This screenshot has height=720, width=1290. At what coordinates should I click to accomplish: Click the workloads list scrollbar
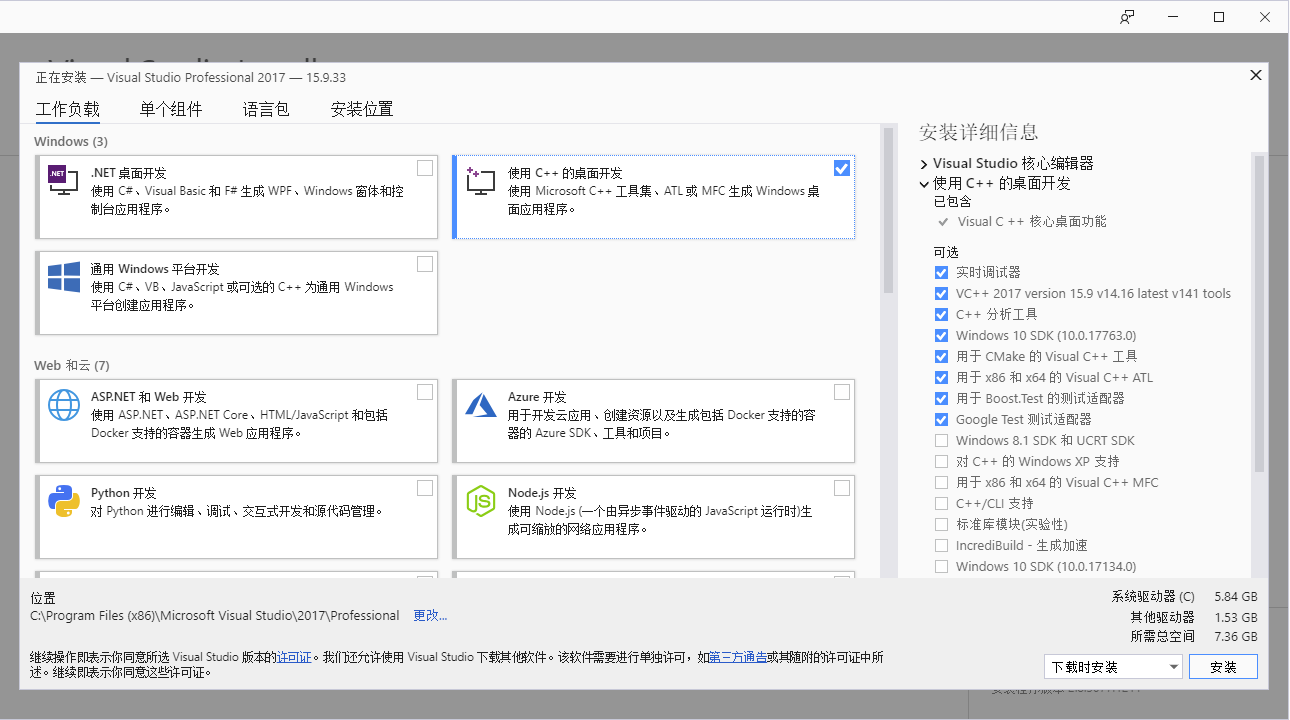point(886,200)
